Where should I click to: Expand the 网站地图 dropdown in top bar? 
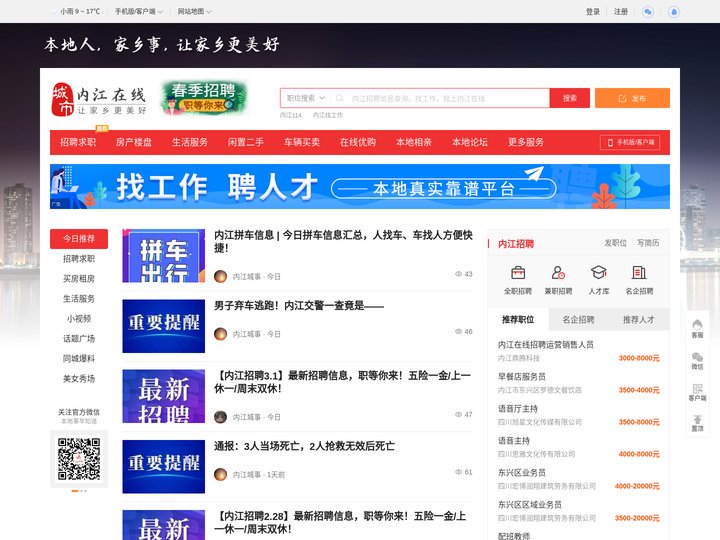(194, 11)
